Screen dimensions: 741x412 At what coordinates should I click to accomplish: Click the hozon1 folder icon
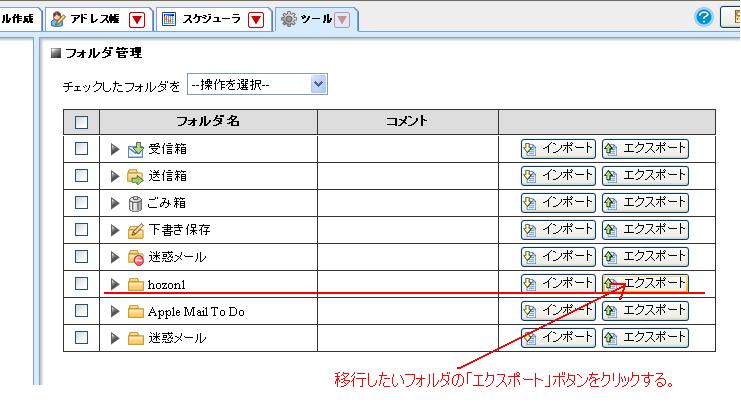click(136, 284)
